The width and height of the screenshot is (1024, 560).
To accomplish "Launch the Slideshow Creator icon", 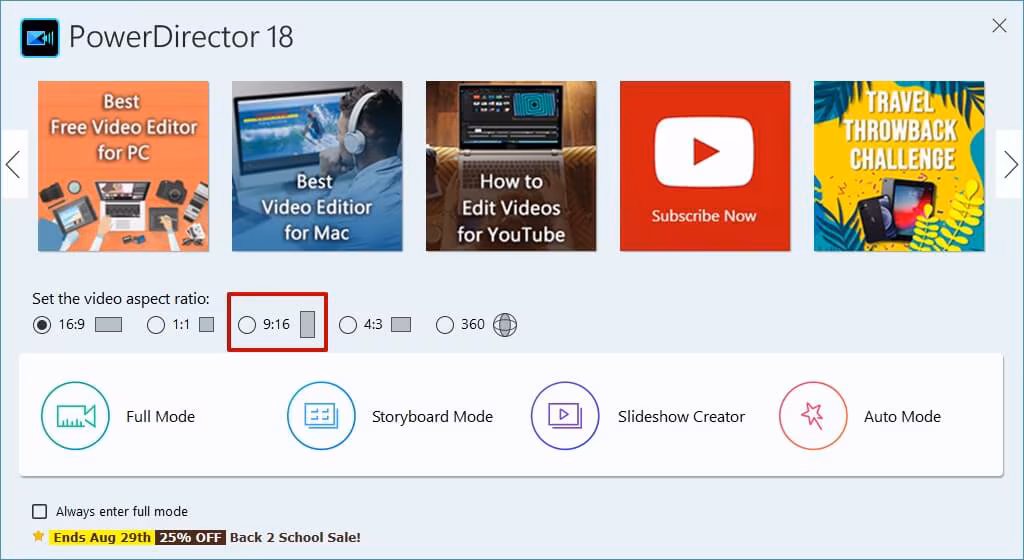I will click(x=565, y=416).
